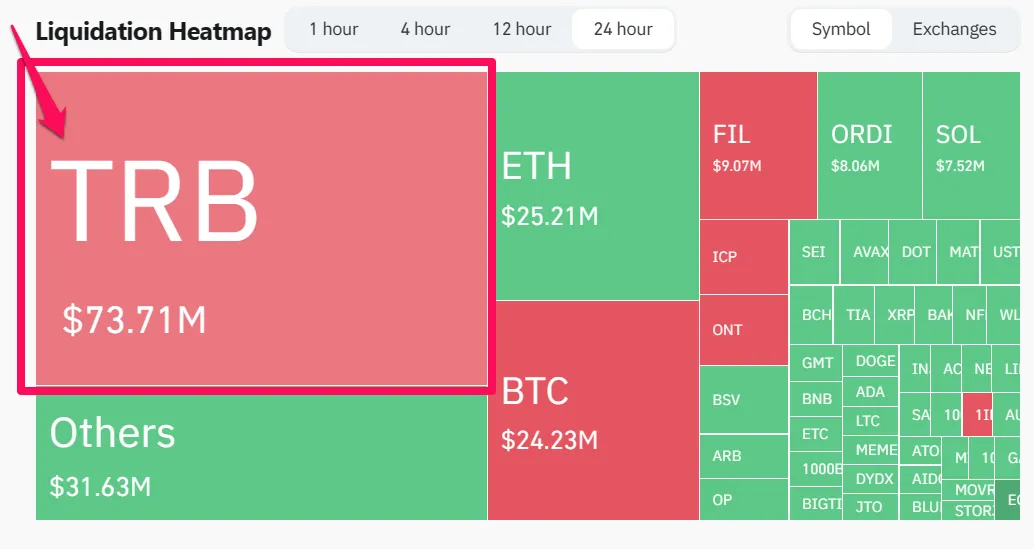Select the red ONT tile

(744, 330)
